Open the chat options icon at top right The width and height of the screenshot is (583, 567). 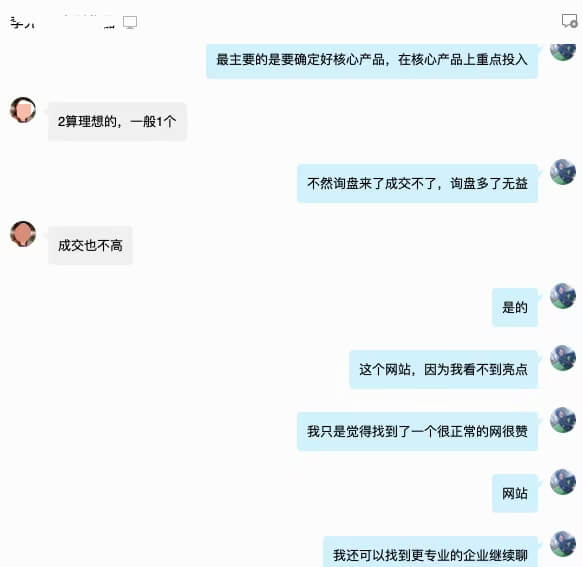tap(569, 21)
